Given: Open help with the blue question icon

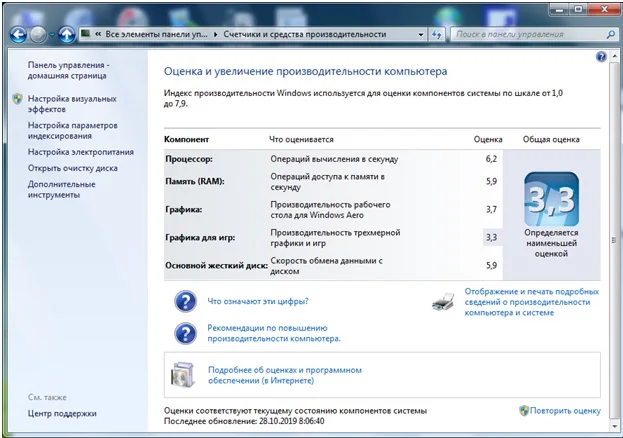Looking at the screenshot, I should (601, 56).
